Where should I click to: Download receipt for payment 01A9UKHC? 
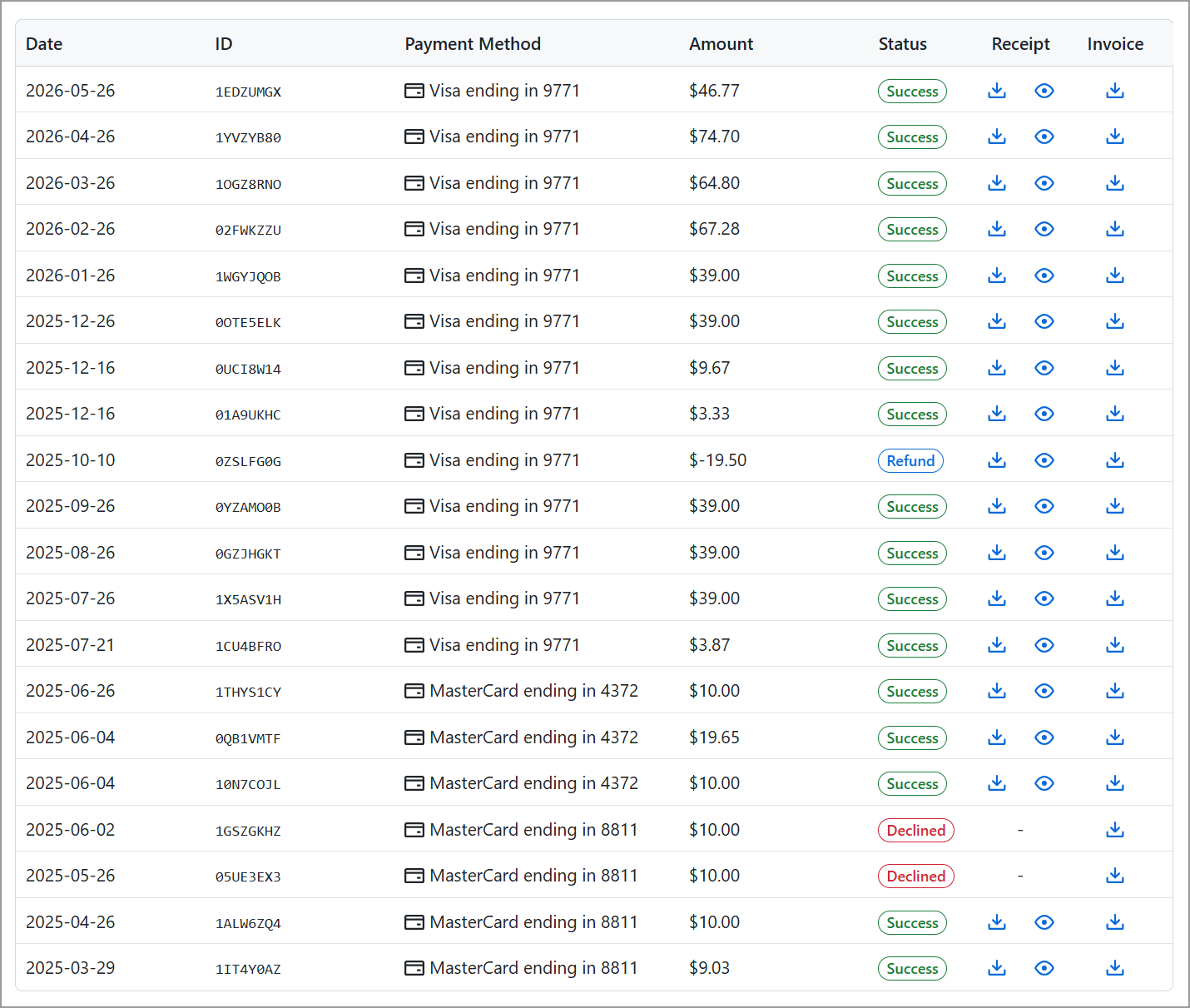tap(997, 414)
